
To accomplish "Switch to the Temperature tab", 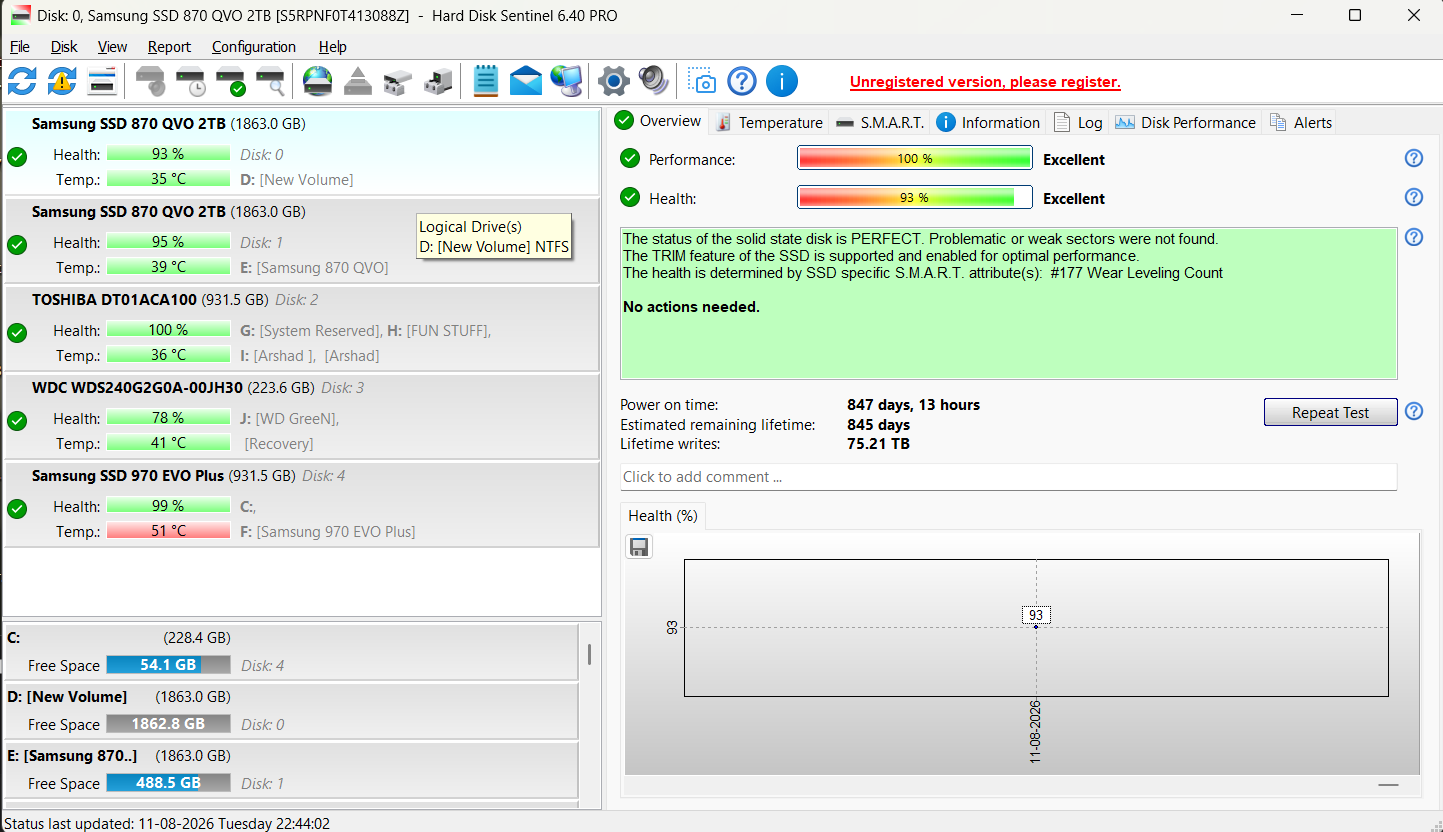I will 769,122.
